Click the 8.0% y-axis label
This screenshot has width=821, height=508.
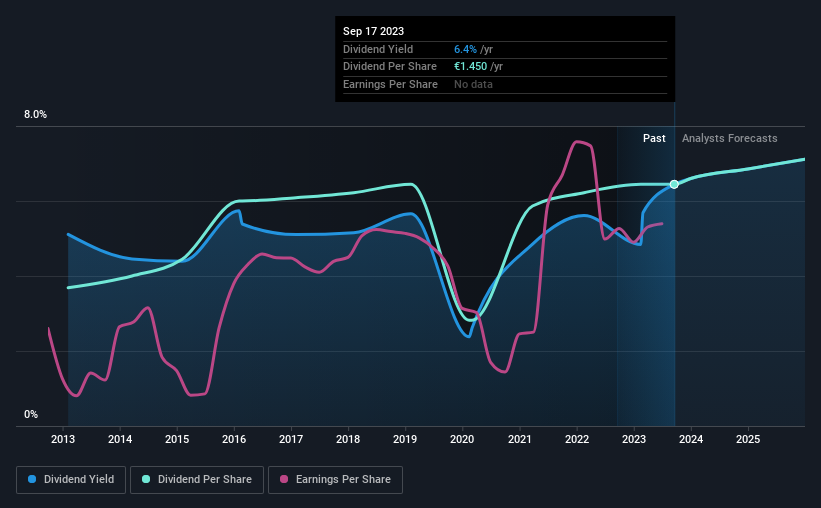tap(36, 115)
